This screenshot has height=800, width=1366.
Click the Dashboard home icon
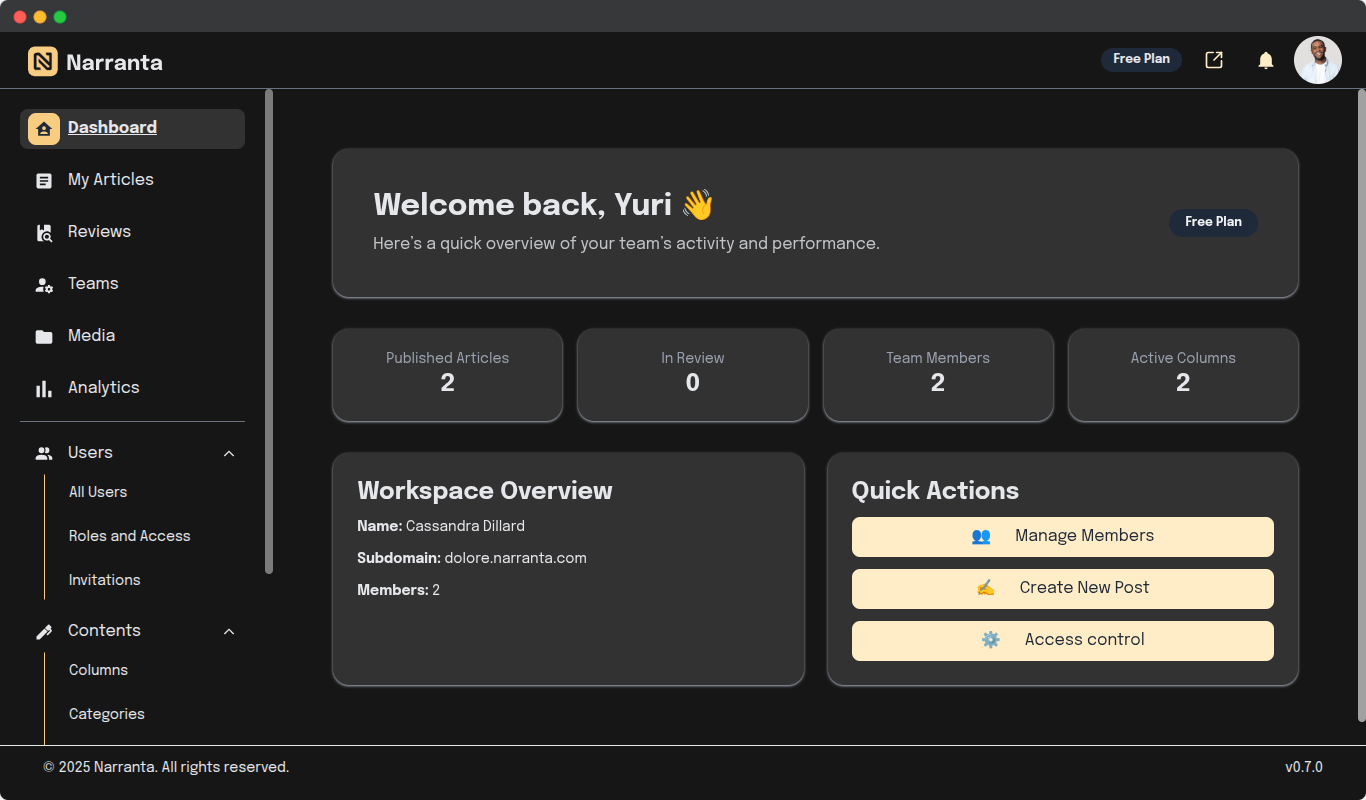point(44,129)
